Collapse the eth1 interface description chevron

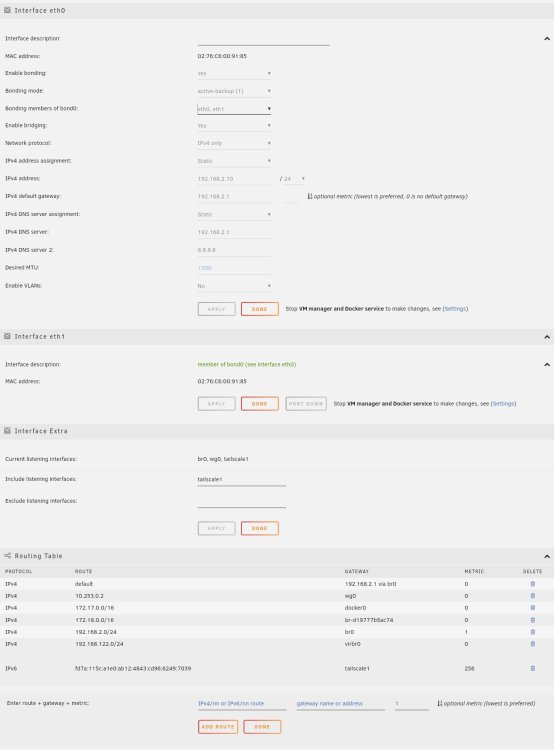[547, 364]
